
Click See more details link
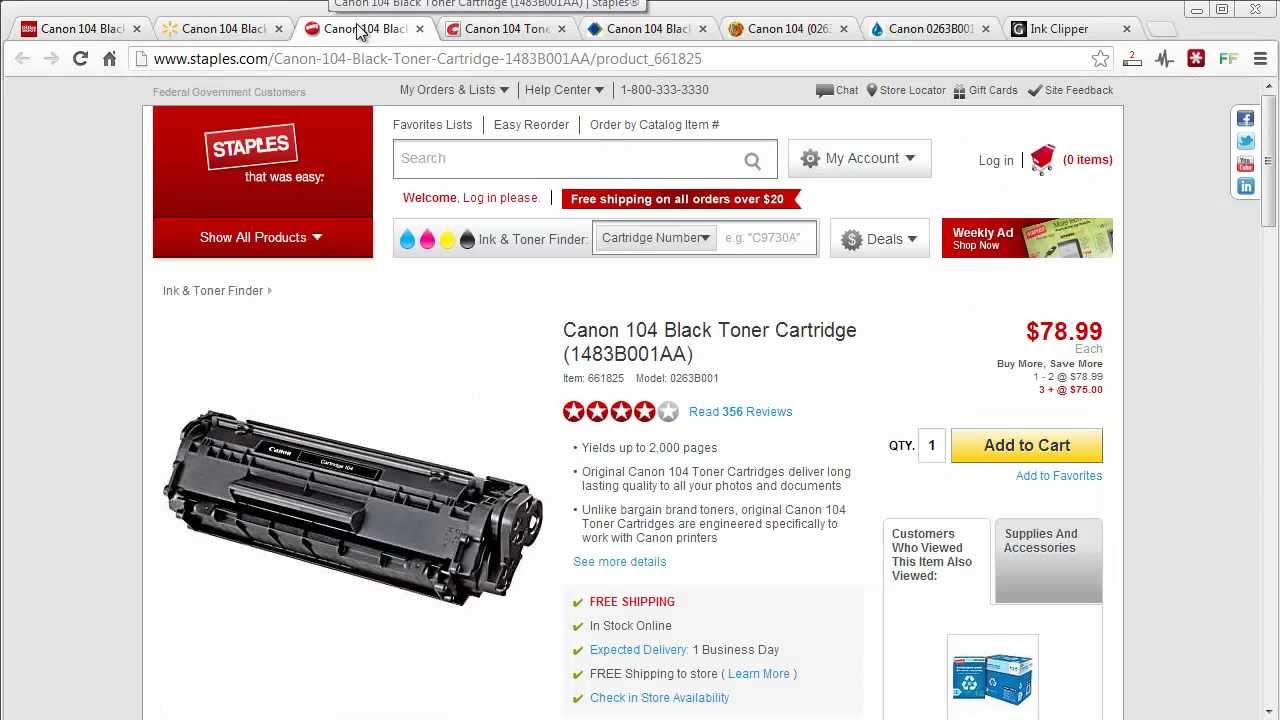tap(620, 562)
